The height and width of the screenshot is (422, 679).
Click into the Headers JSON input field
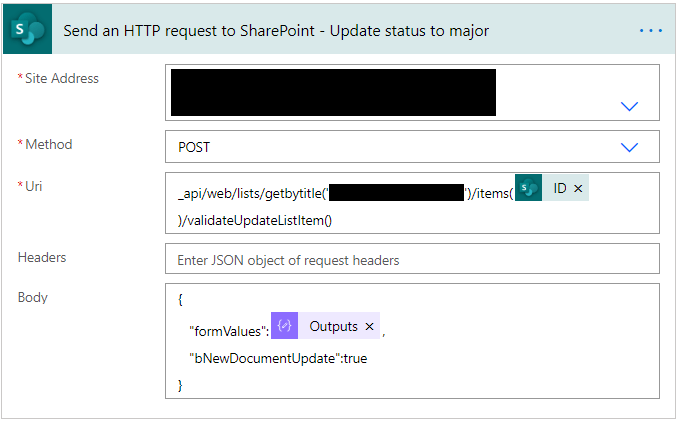point(412,259)
